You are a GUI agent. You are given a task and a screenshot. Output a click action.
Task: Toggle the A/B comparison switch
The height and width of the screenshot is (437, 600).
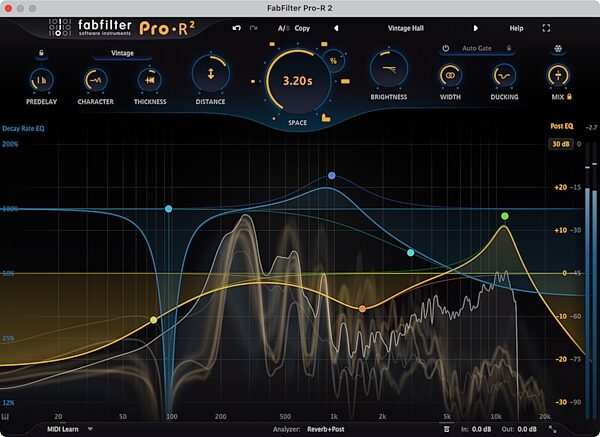pyautogui.click(x=284, y=28)
